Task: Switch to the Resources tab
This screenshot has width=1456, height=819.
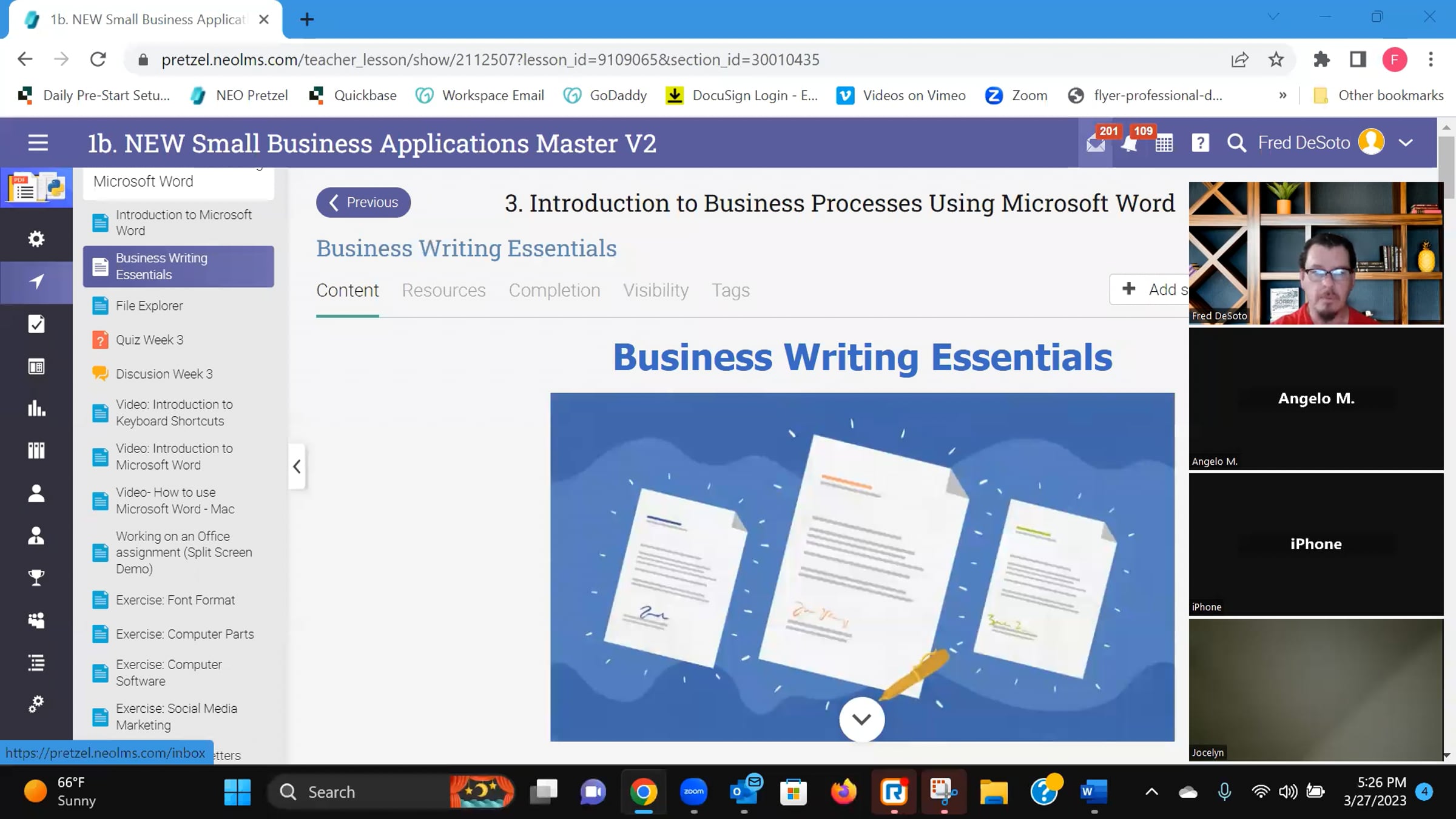Action: point(443,290)
